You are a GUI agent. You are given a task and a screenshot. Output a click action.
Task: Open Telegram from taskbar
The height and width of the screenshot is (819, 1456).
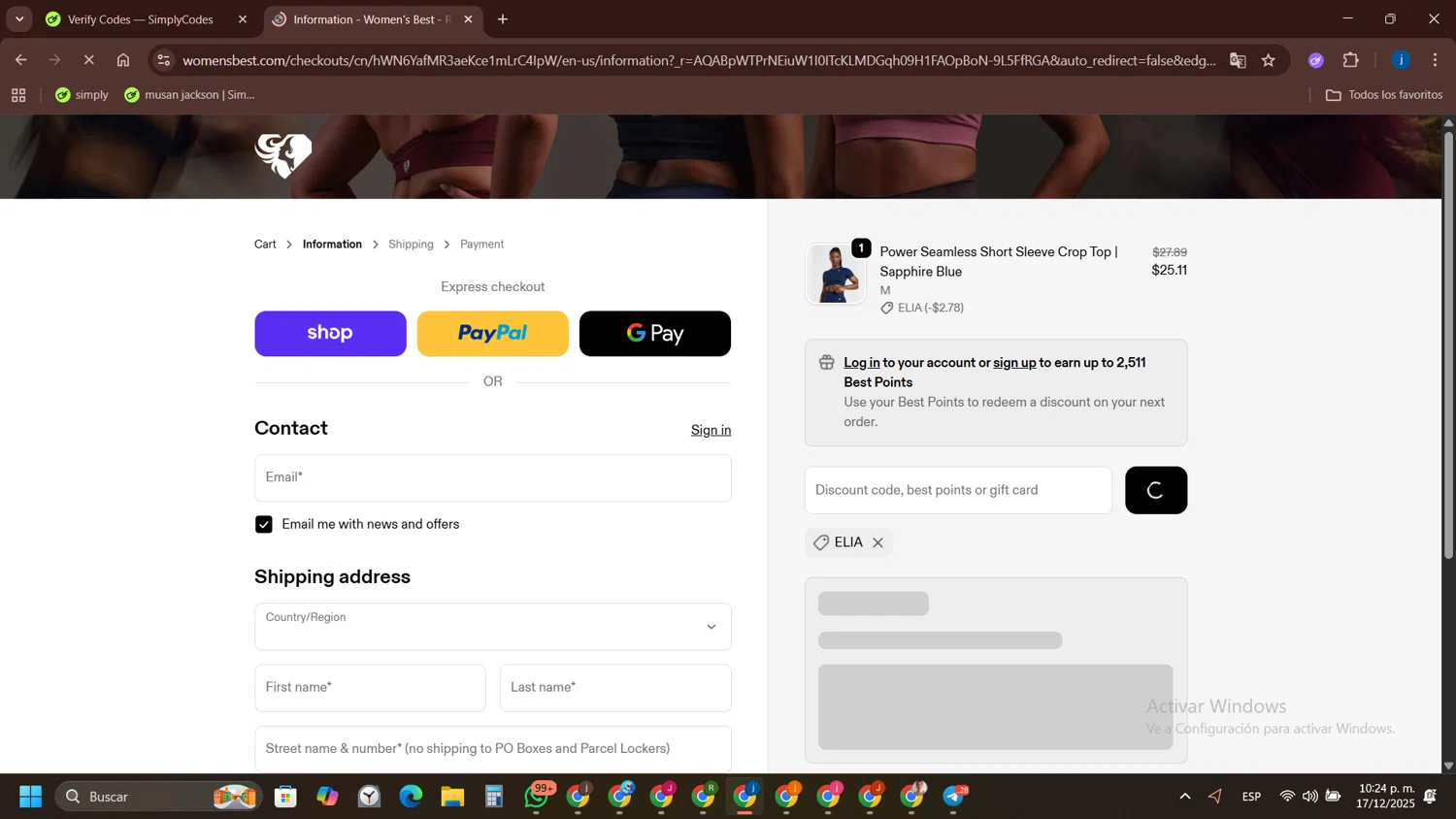pyautogui.click(x=955, y=797)
